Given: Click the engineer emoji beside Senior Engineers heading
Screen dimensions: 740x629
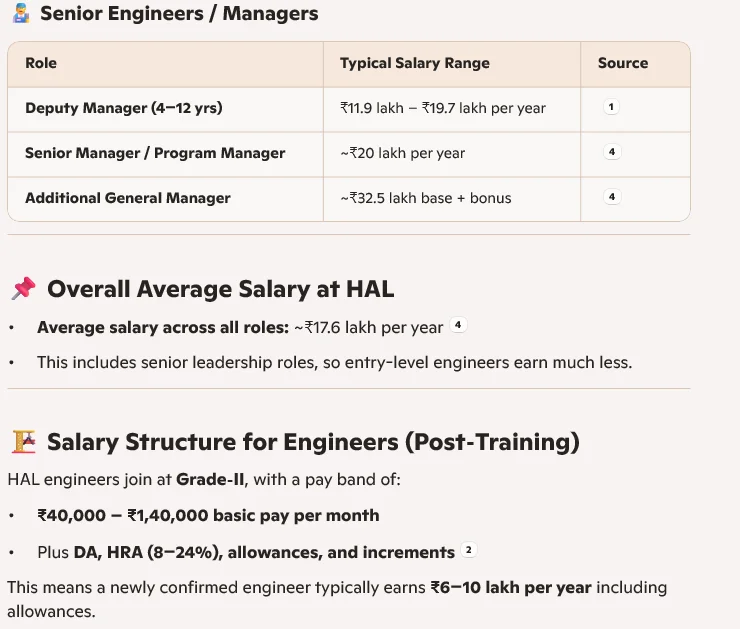Looking at the screenshot, I should click(20, 14).
